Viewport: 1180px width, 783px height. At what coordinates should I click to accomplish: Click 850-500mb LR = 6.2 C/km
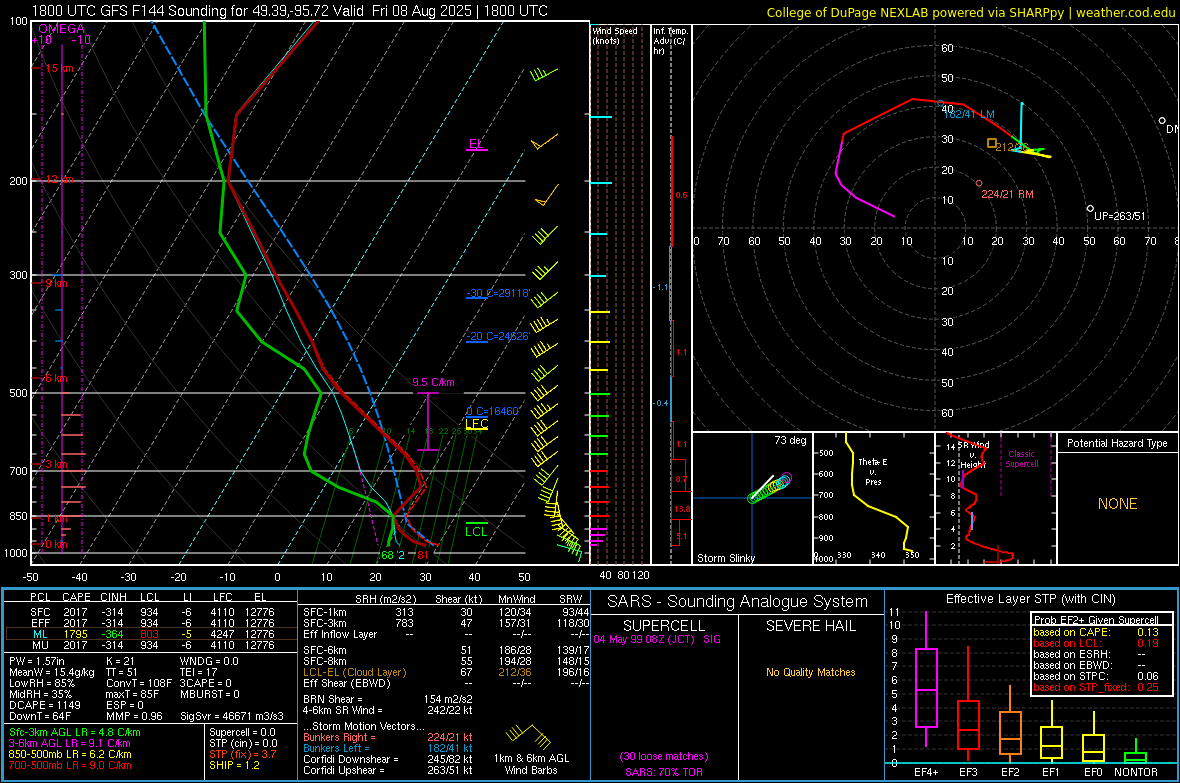70,754
